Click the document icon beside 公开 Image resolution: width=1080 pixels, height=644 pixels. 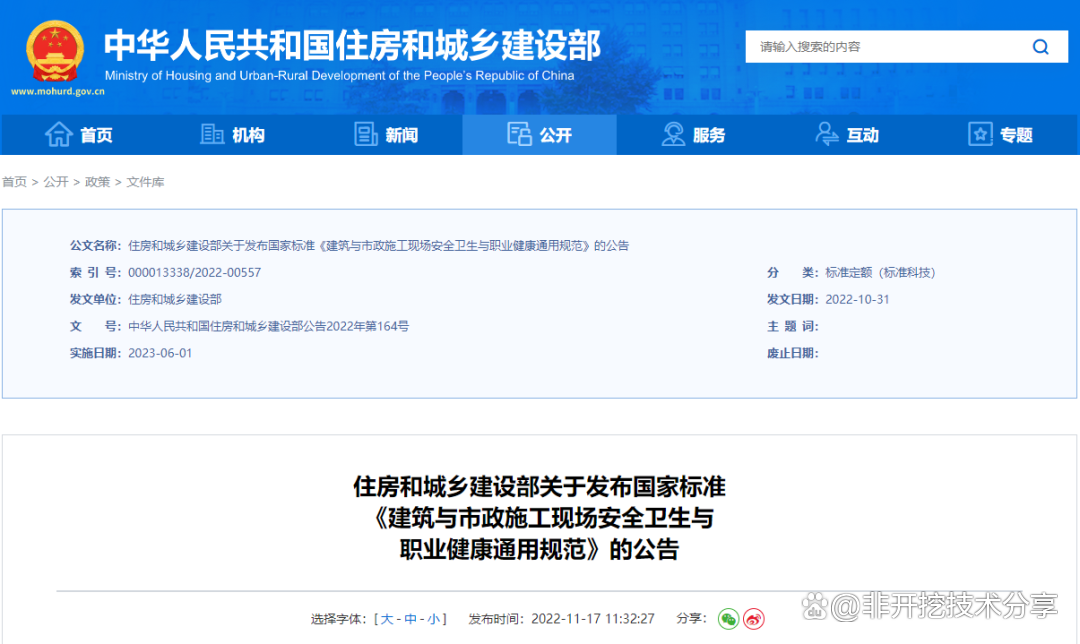click(519, 134)
